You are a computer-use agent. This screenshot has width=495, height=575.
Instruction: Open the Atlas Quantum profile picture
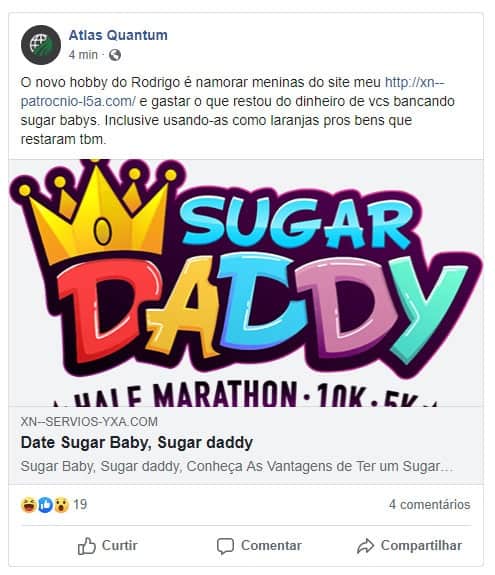point(41,45)
